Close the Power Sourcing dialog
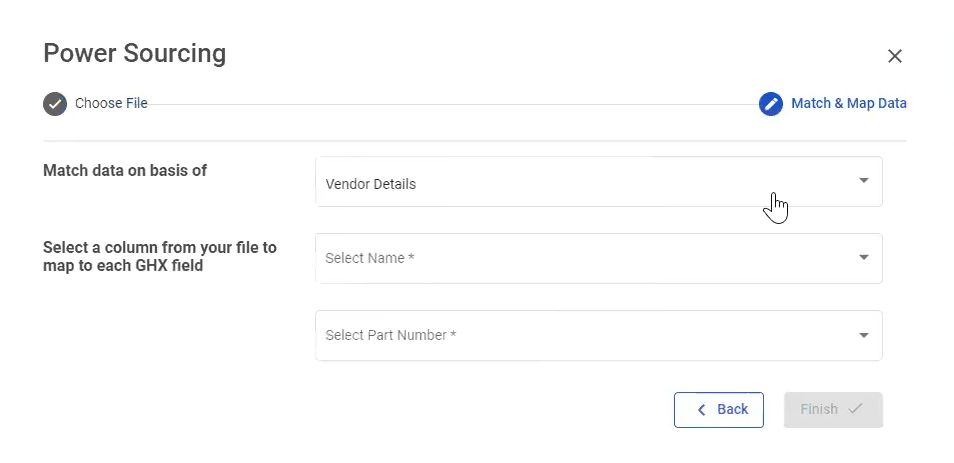Screen dimensions: 954x463 click(895, 56)
